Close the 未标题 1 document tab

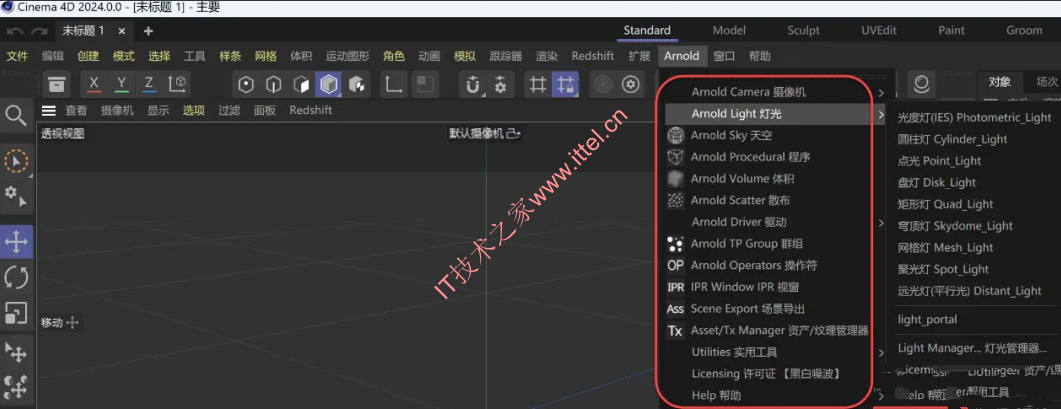pos(122,31)
